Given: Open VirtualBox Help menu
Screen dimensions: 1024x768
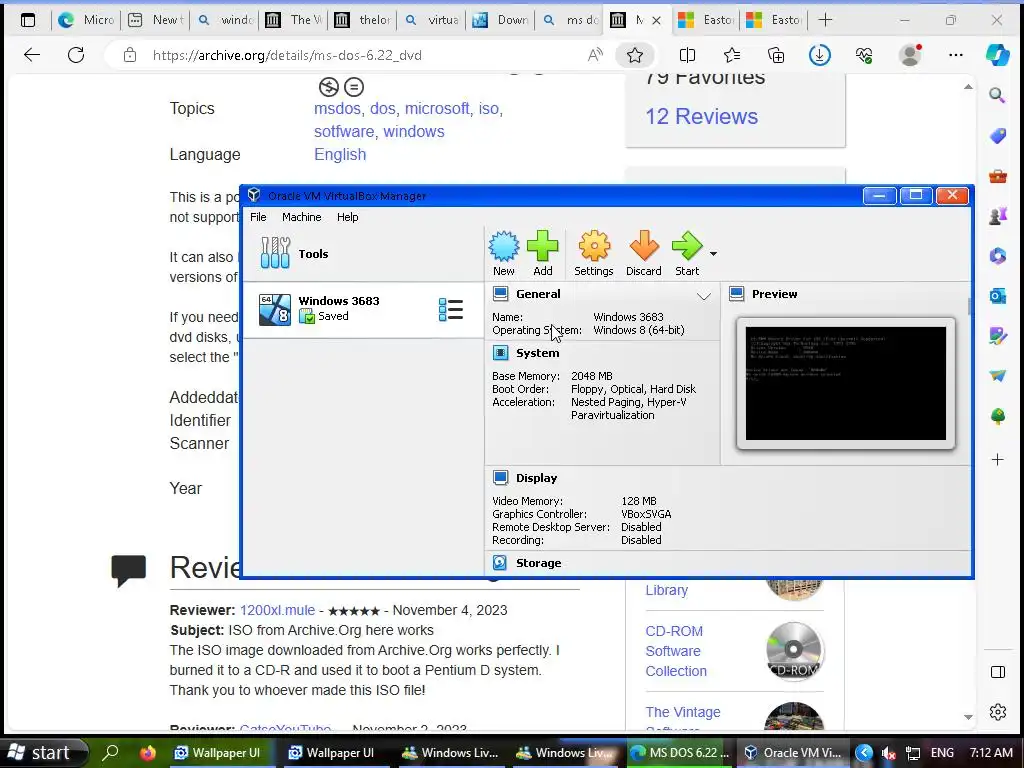Looking at the screenshot, I should (347, 217).
